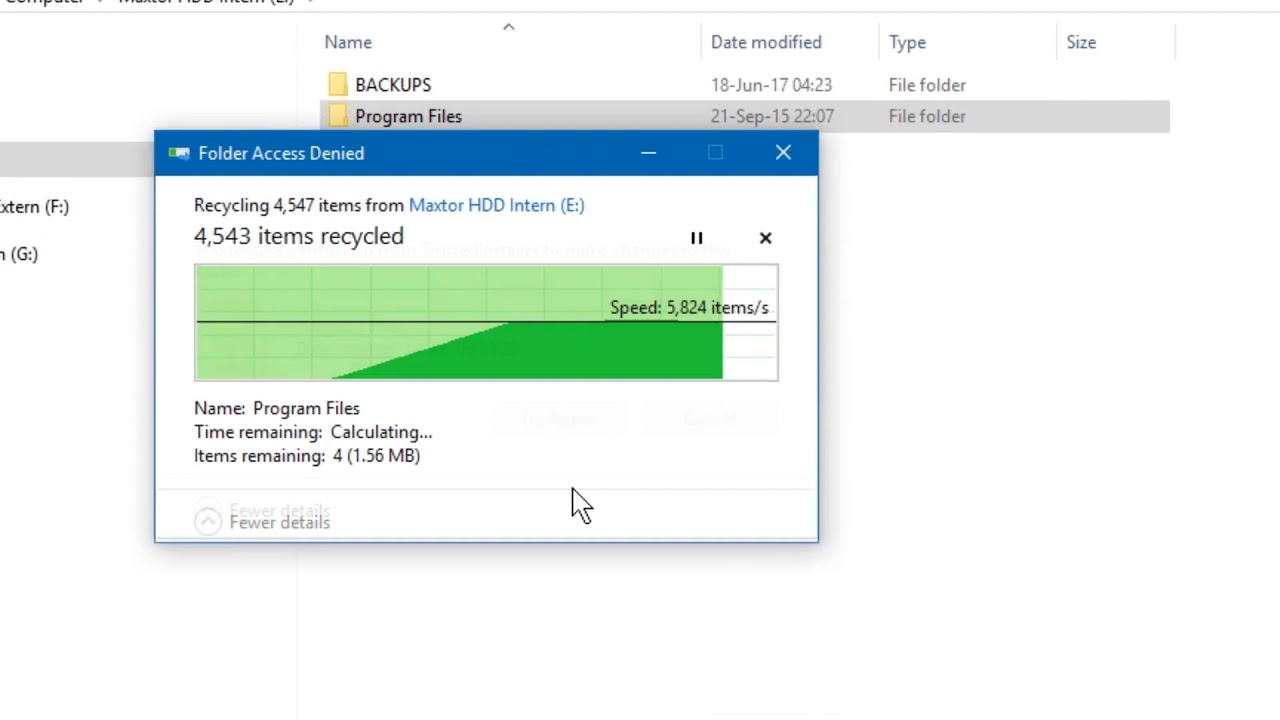Viewport: 1280px width, 720px height.
Task: Sort files by Date modified column
Action: click(x=766, y=42)
